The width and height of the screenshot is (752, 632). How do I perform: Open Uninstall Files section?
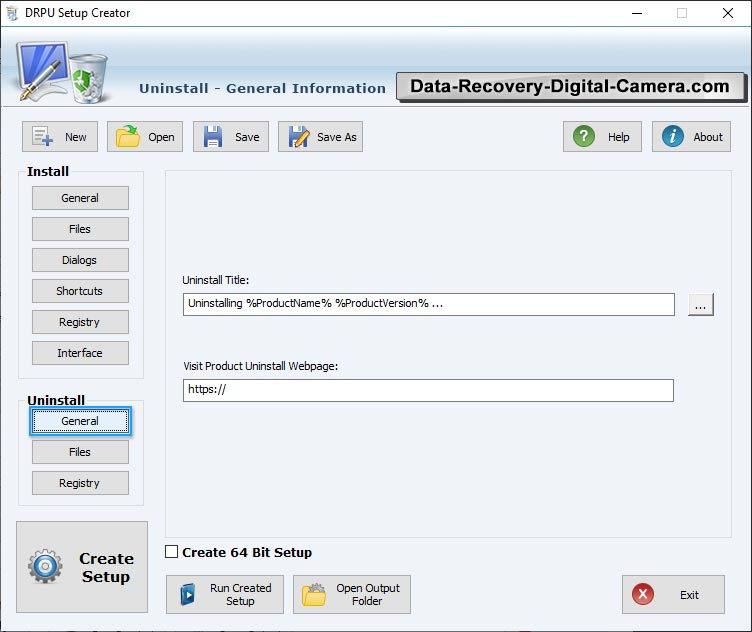click(x=80, y=452)
